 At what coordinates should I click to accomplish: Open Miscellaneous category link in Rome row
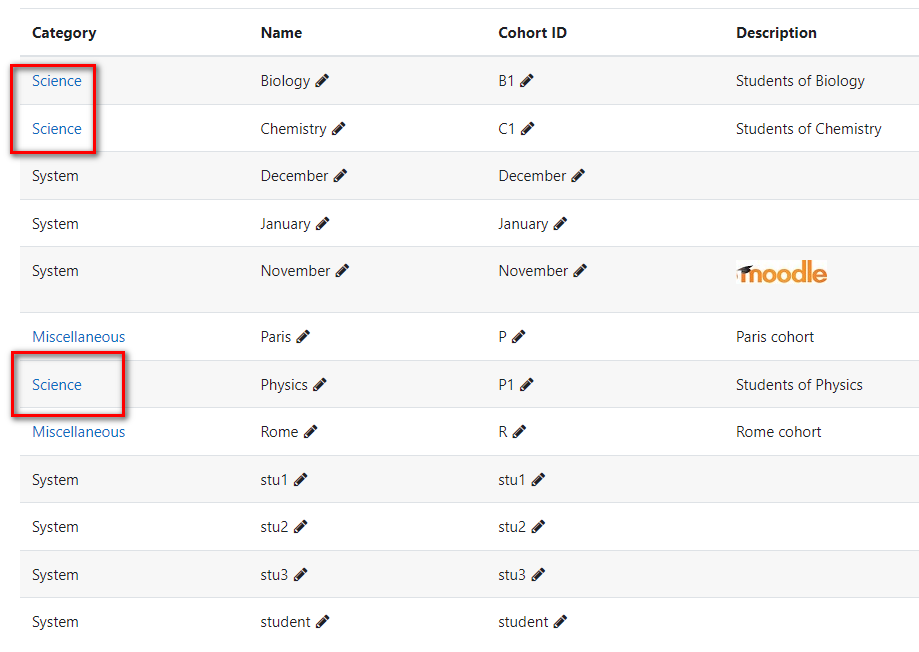[x=79, y=432]
